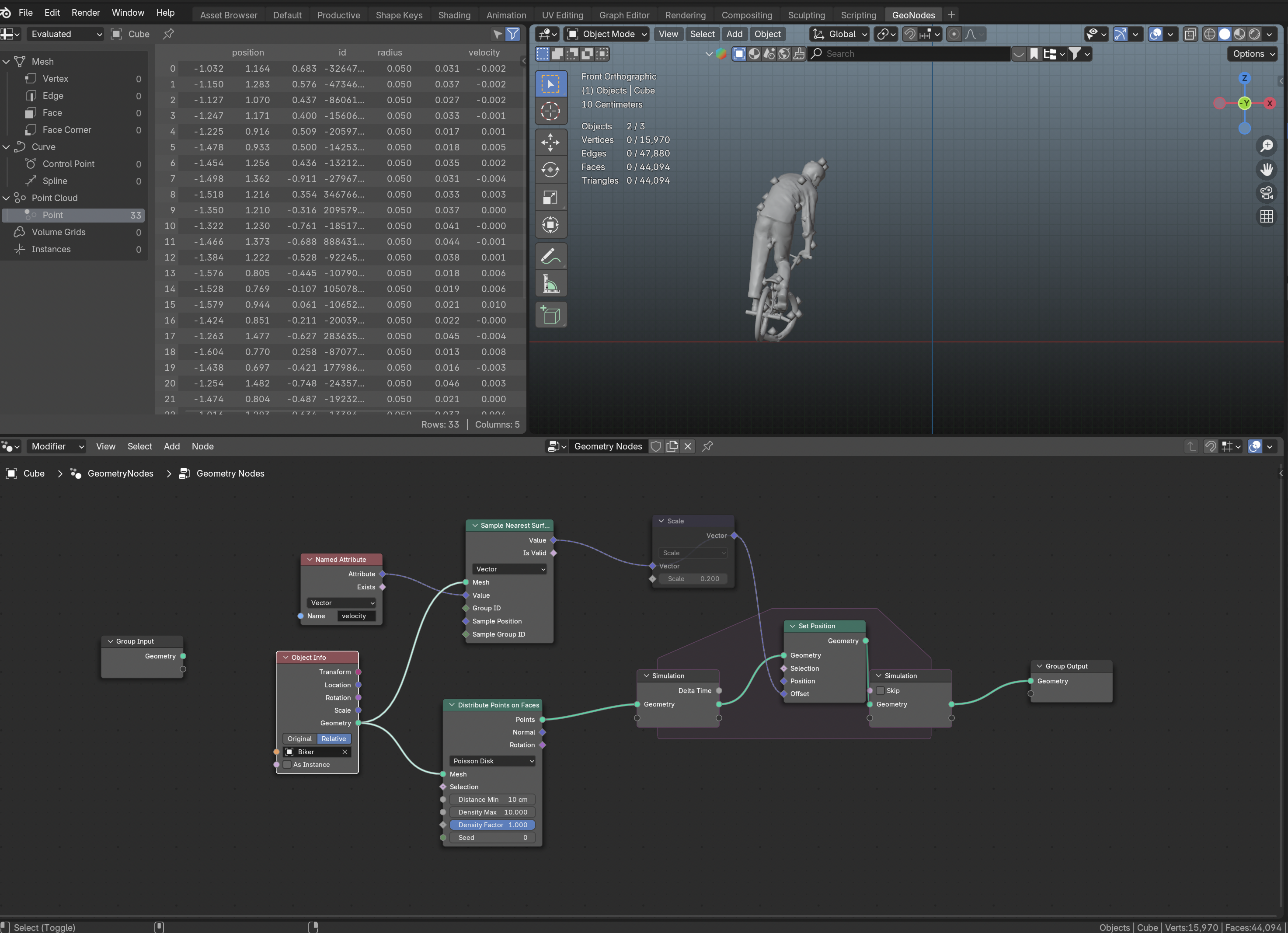This screenshot has height=933, width=1288.
Task: Toggle selected-only filter in spreadsheet
Action: click(498, 34)
